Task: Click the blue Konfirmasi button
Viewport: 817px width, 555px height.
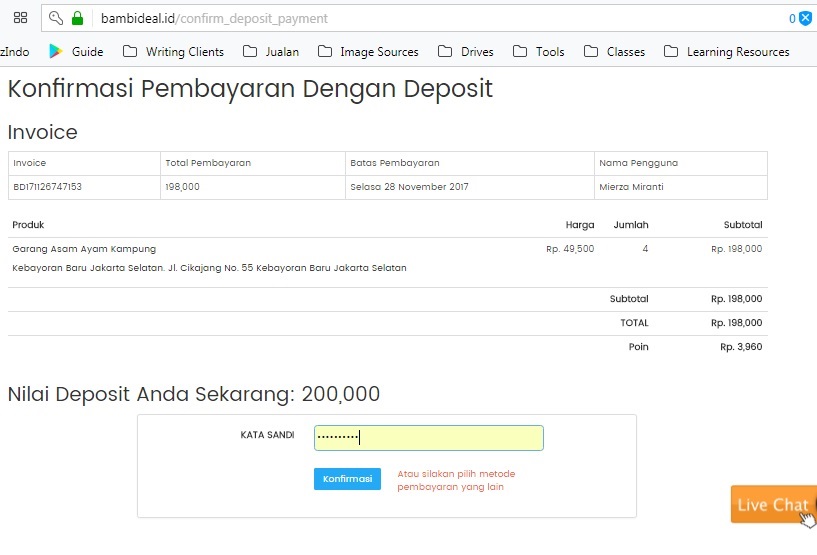Action: pos(347,478)
